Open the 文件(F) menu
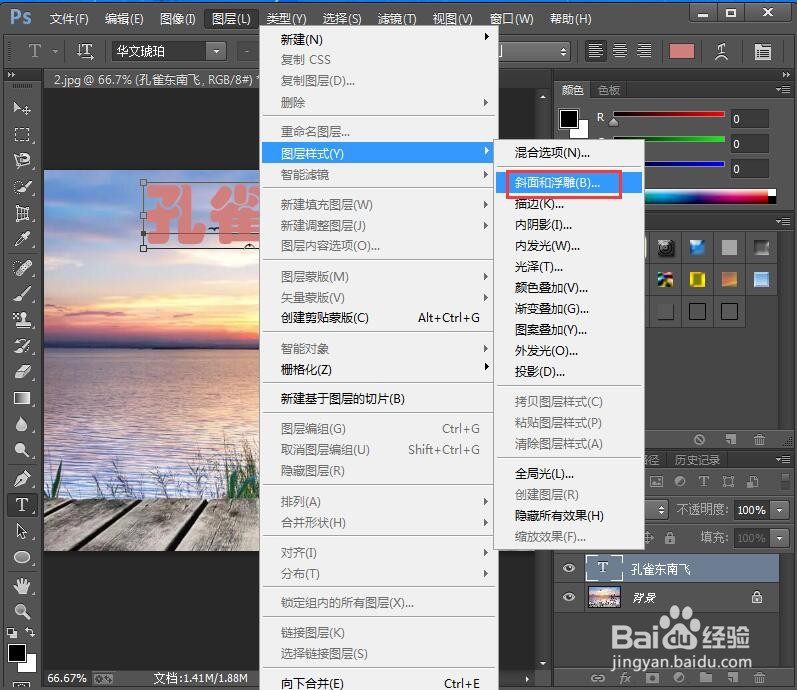This screenshot has height=690, width=797. pos(69,19)
